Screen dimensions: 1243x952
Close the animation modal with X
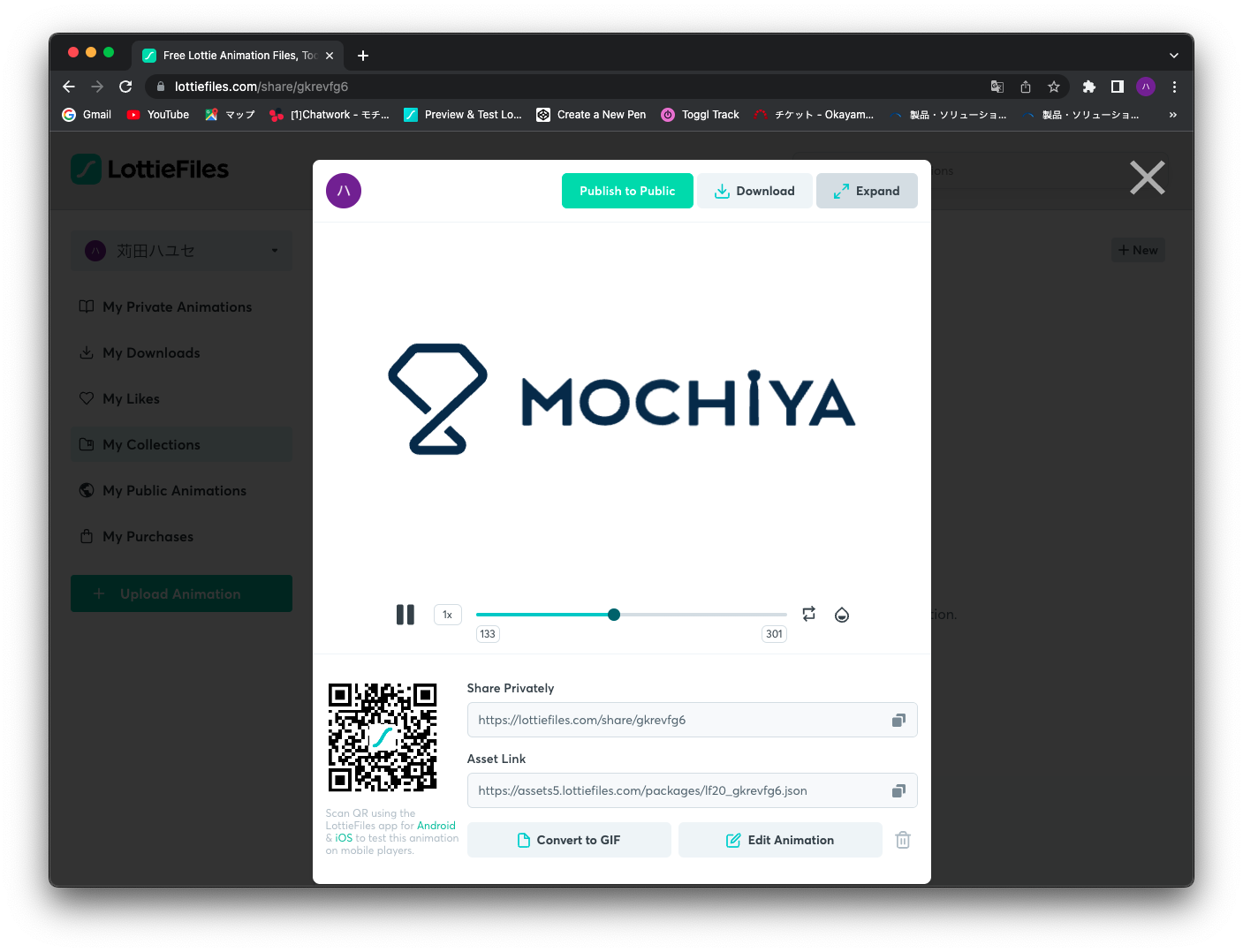pyautogui.click(x=1148, y=178)
